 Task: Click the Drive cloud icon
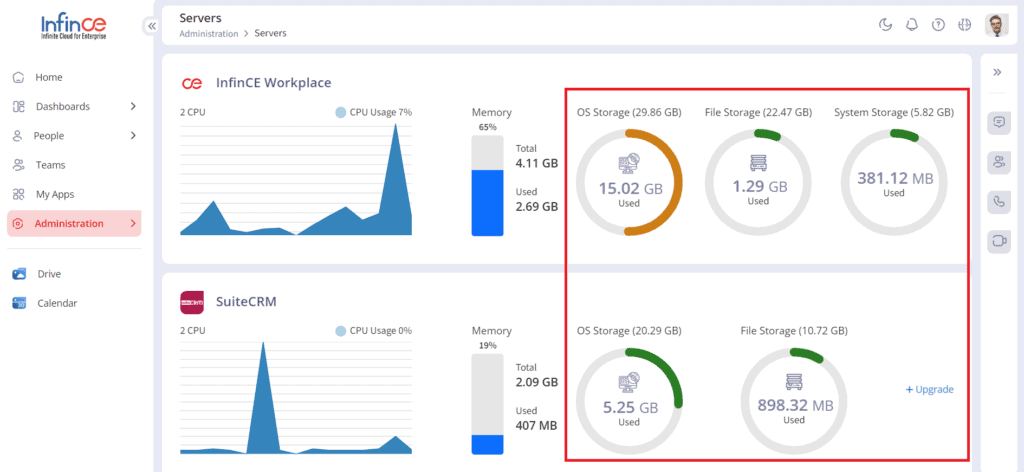pyautogui.click(x=19, y=274)
